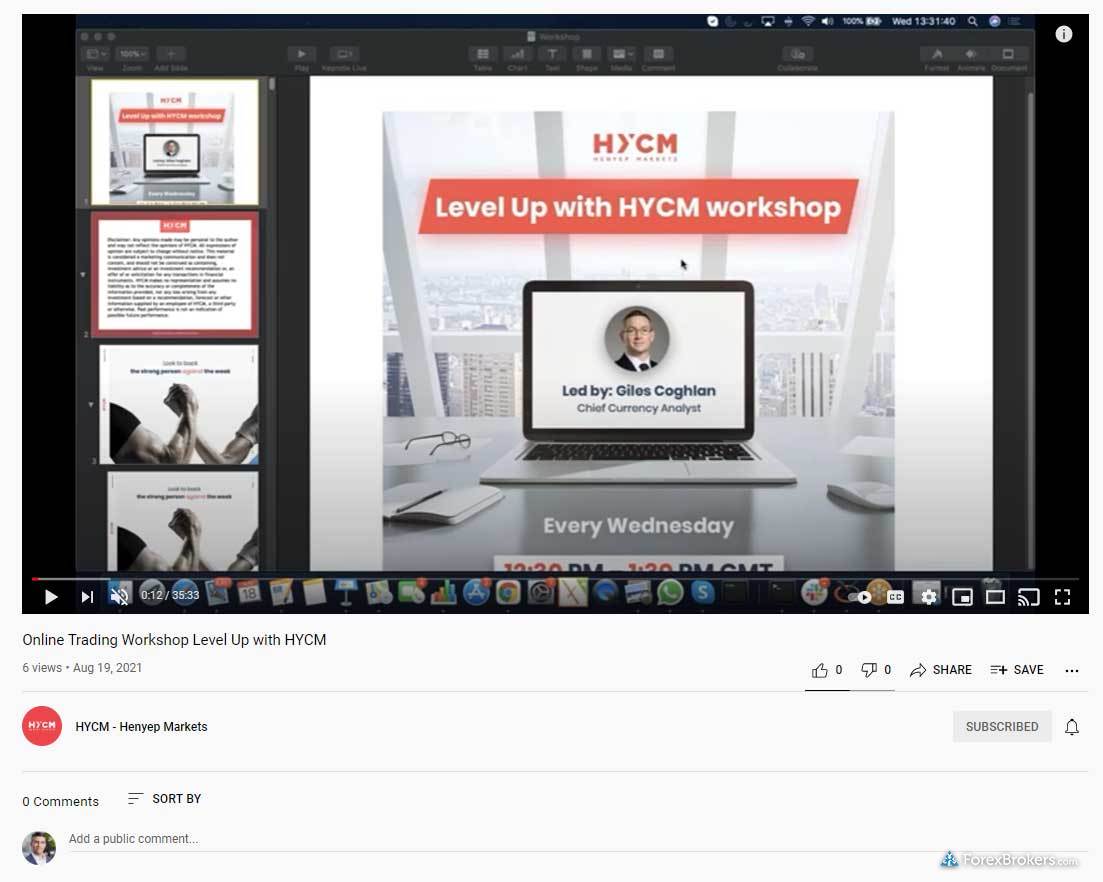Toggle the autoplay switch in the player
Screen dimensions: 1103x882
[x=860, y=597]
